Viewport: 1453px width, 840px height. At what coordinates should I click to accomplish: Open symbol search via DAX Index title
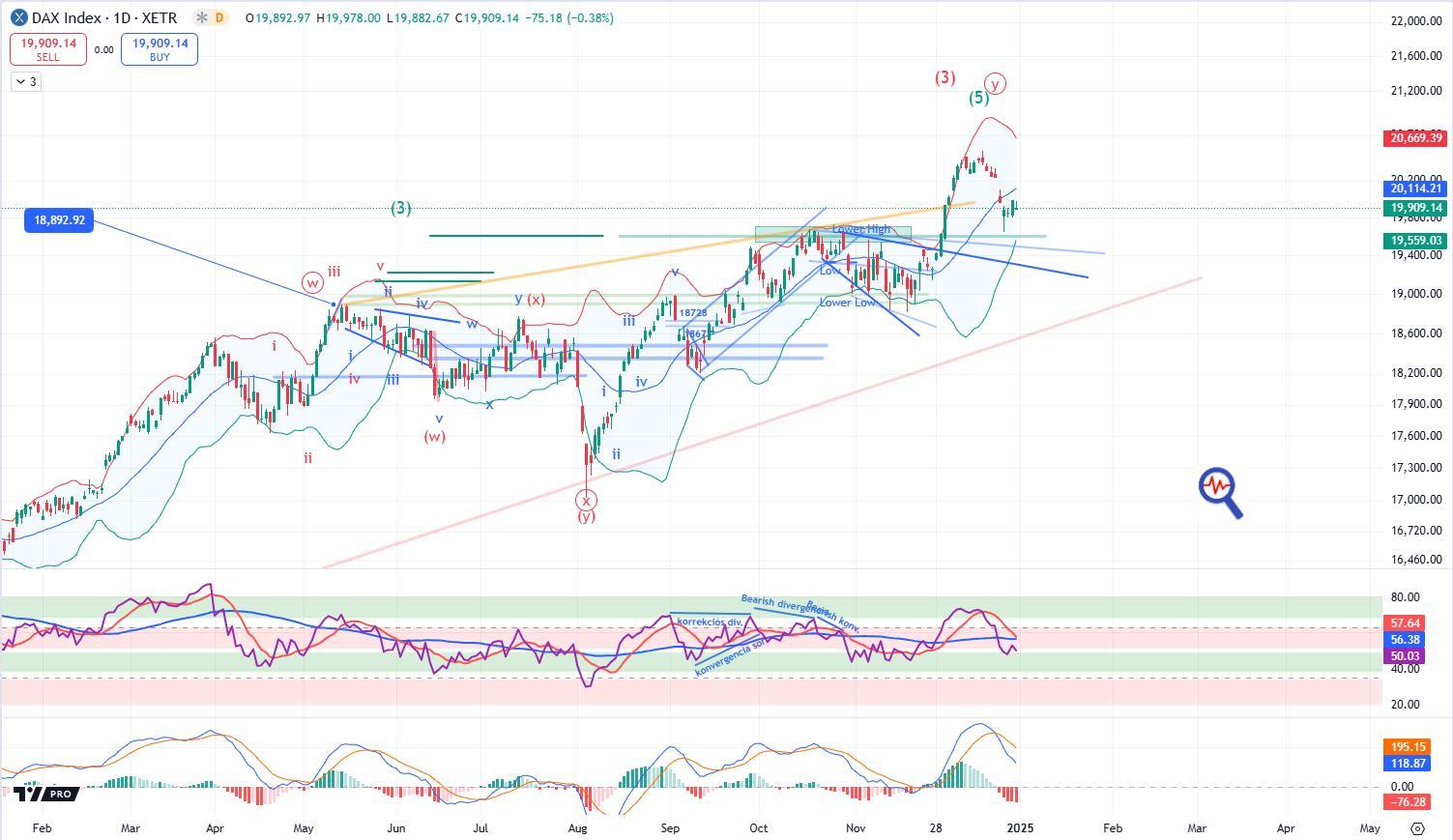click(x=104, y=17)
